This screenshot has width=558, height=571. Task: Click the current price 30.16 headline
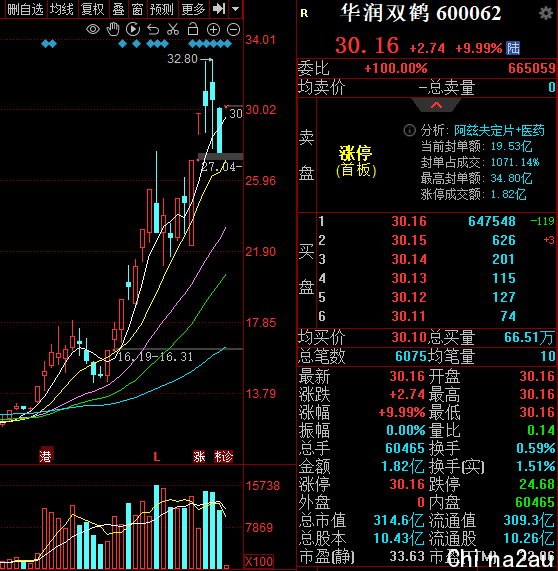point(367,46)
